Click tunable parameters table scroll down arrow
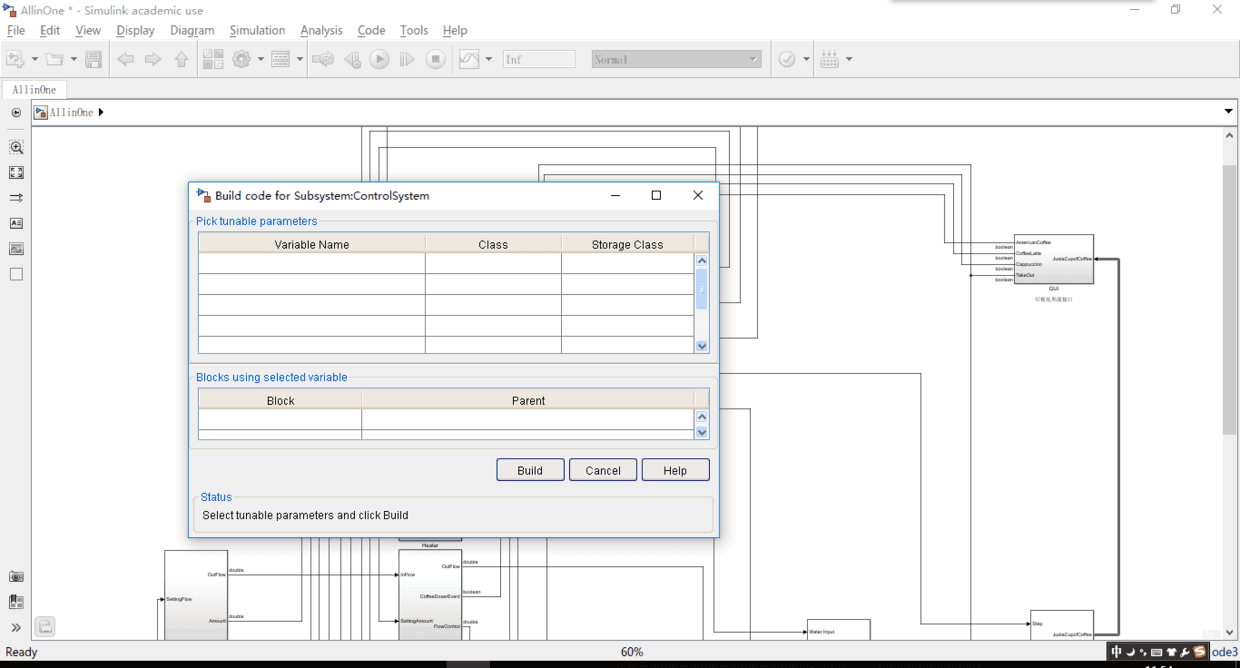Screen dimensions: 1240x668 click(701, 346)
